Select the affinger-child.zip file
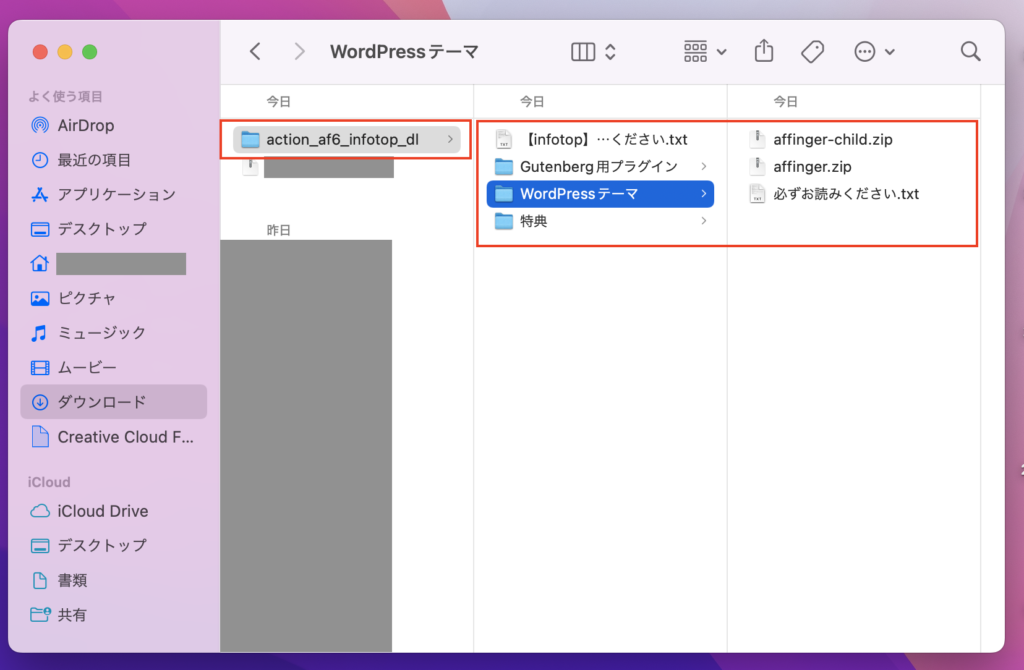The height and width of the screenshot is (670, 1024). click(x=833, y=139)
